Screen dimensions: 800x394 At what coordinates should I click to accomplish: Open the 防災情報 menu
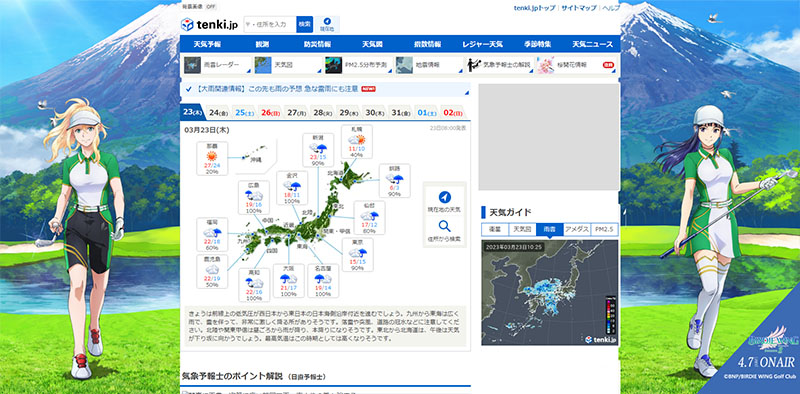point(317,44)
